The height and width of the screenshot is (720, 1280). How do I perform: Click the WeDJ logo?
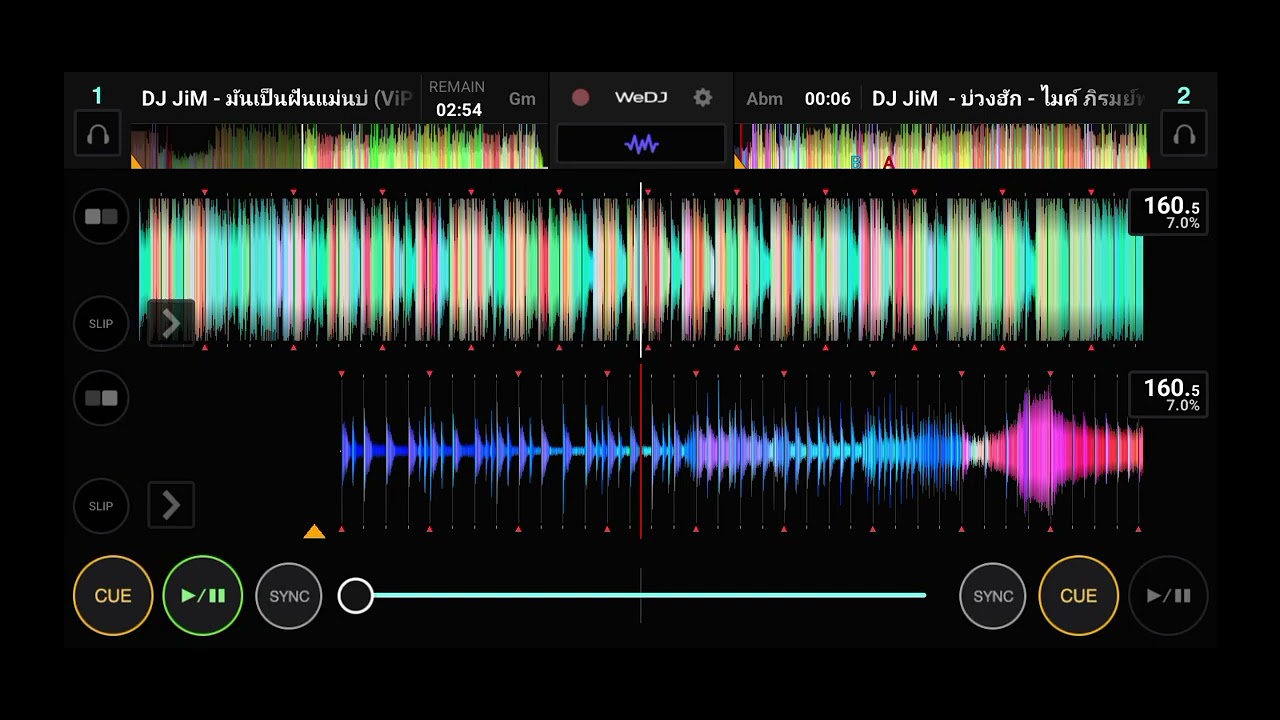[641, 97]
